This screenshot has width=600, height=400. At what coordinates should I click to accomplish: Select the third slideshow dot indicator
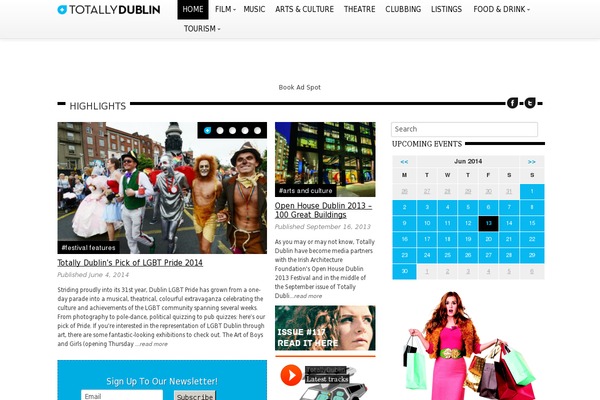tap(232, 131)
